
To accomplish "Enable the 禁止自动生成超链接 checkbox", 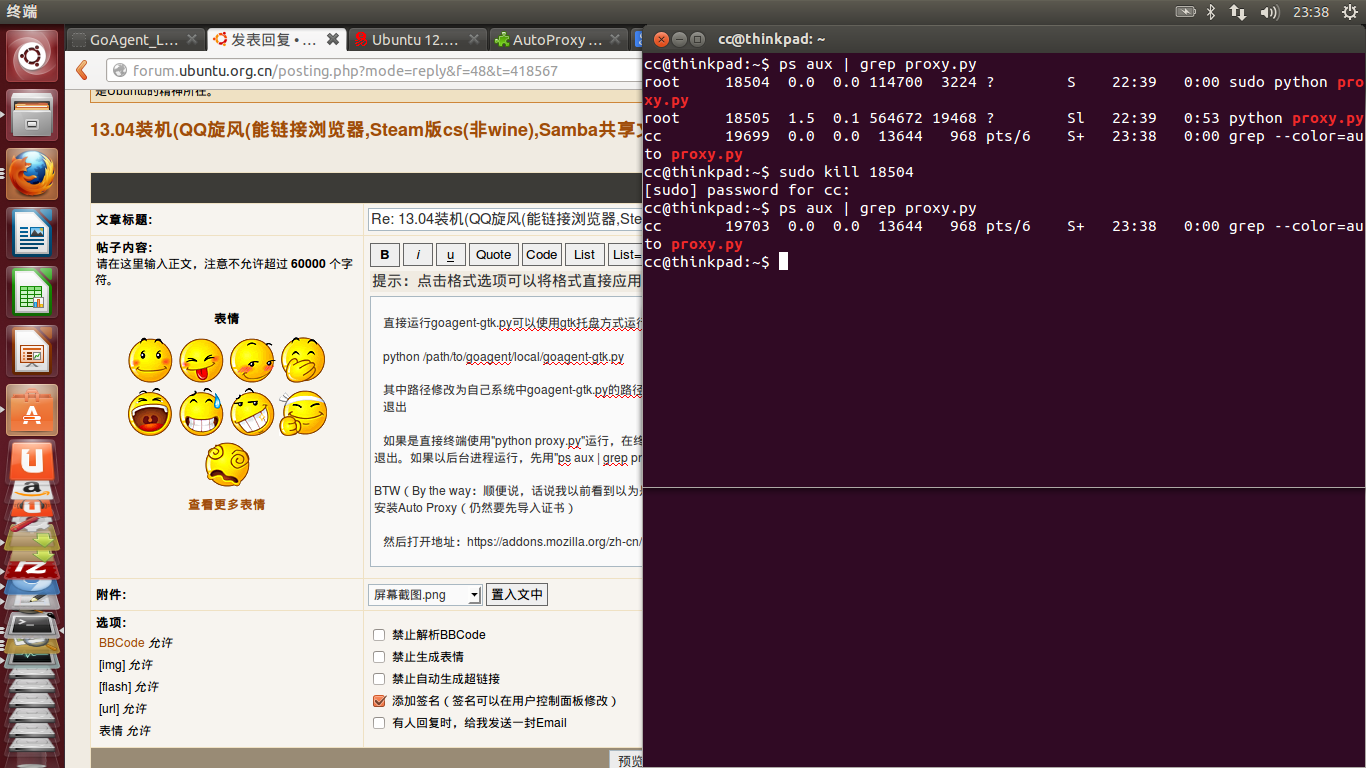I will click(379, 679).
